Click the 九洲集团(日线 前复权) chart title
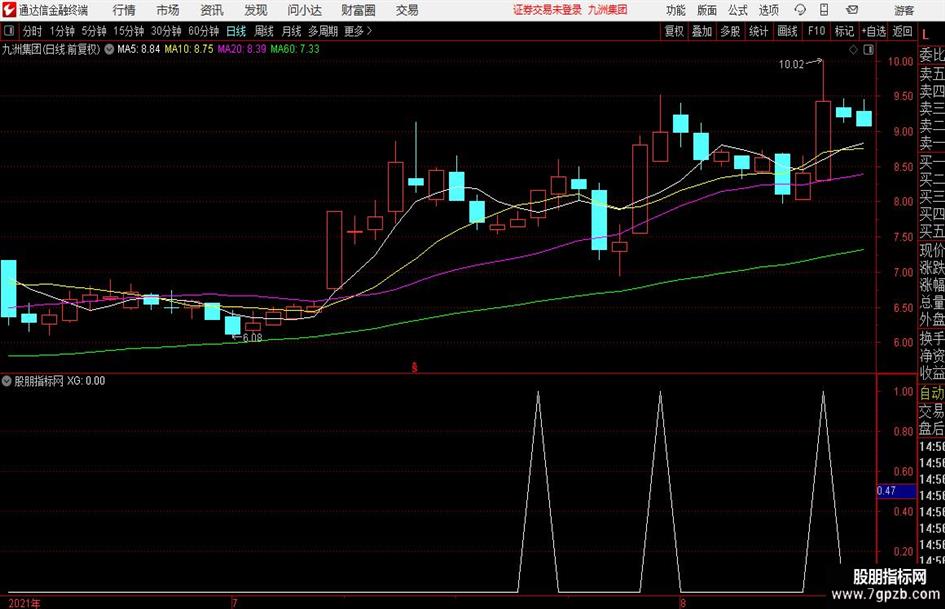 (x=51, y=49)
